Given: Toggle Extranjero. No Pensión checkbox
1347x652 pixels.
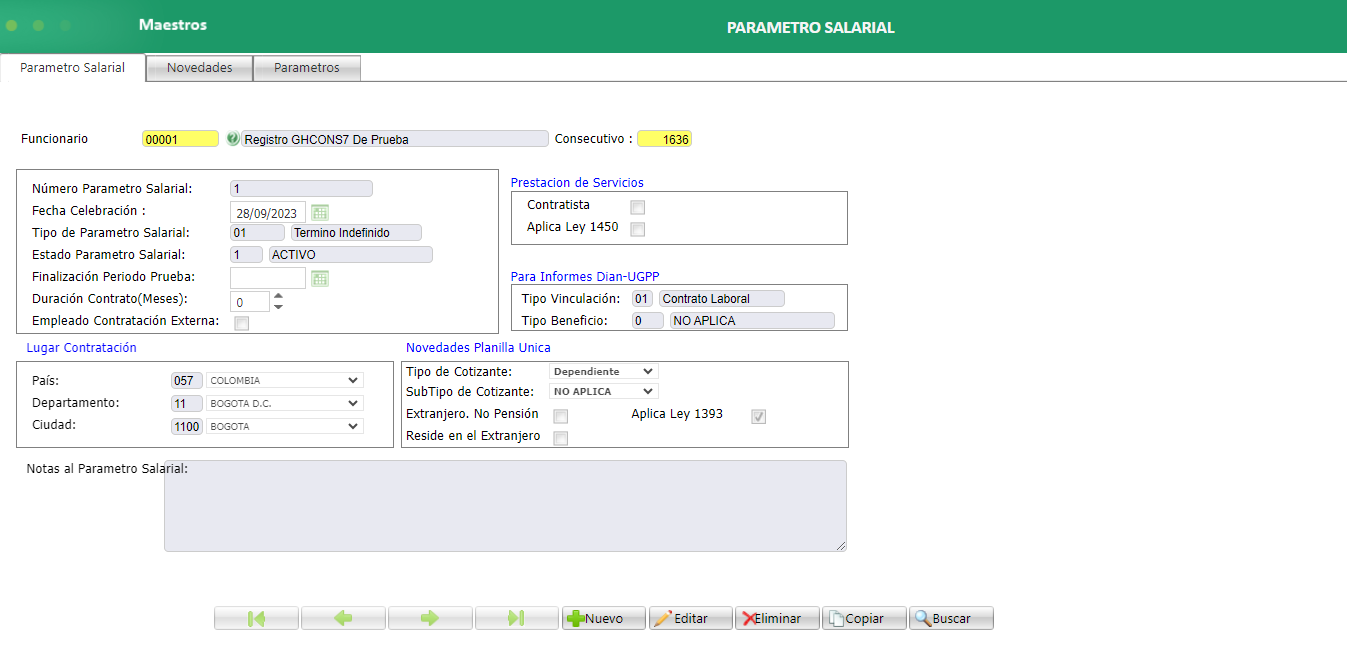Looking at the screenshot, I should [x=561, y=416].
